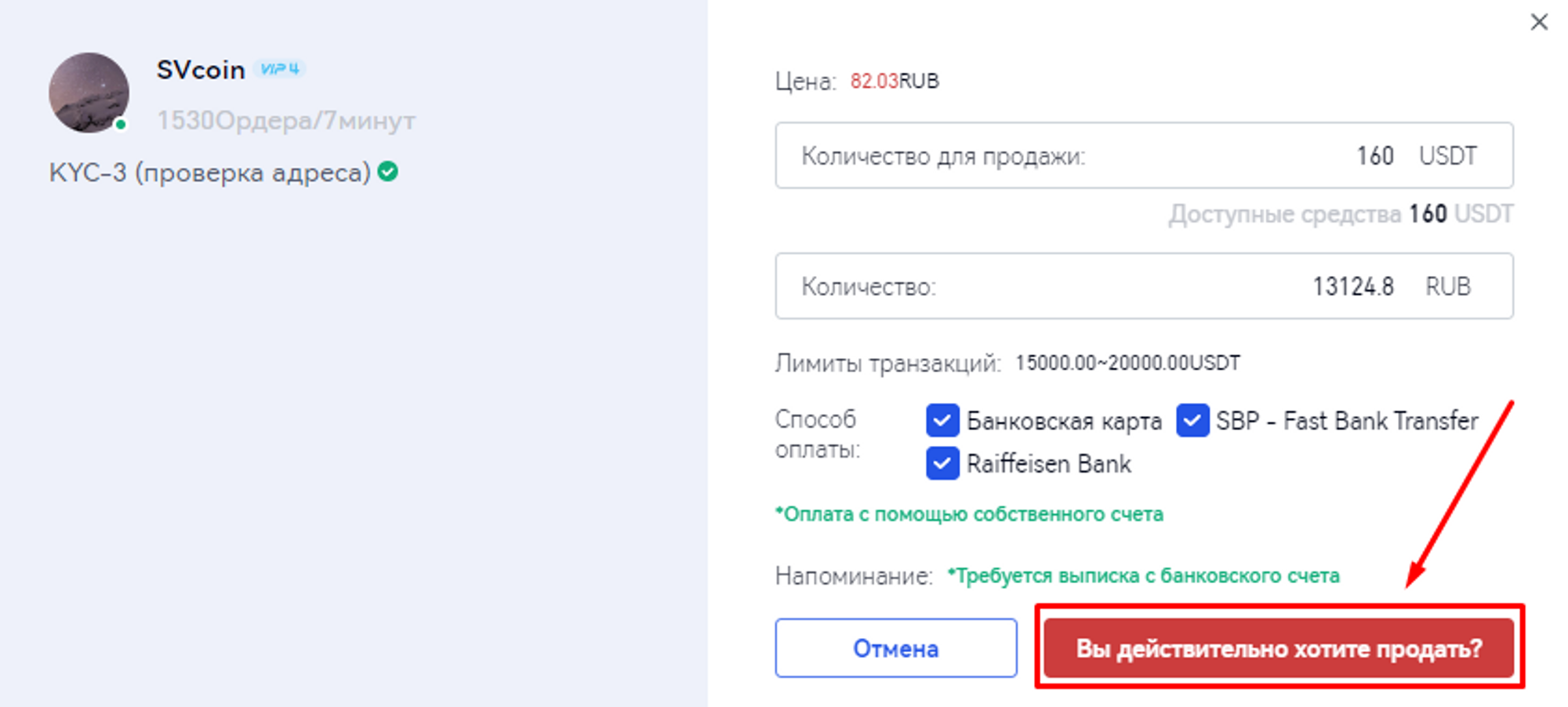Click the SVcoin profile avatar
This screenshot has height=707, width=1568.
tap(89, 92)
